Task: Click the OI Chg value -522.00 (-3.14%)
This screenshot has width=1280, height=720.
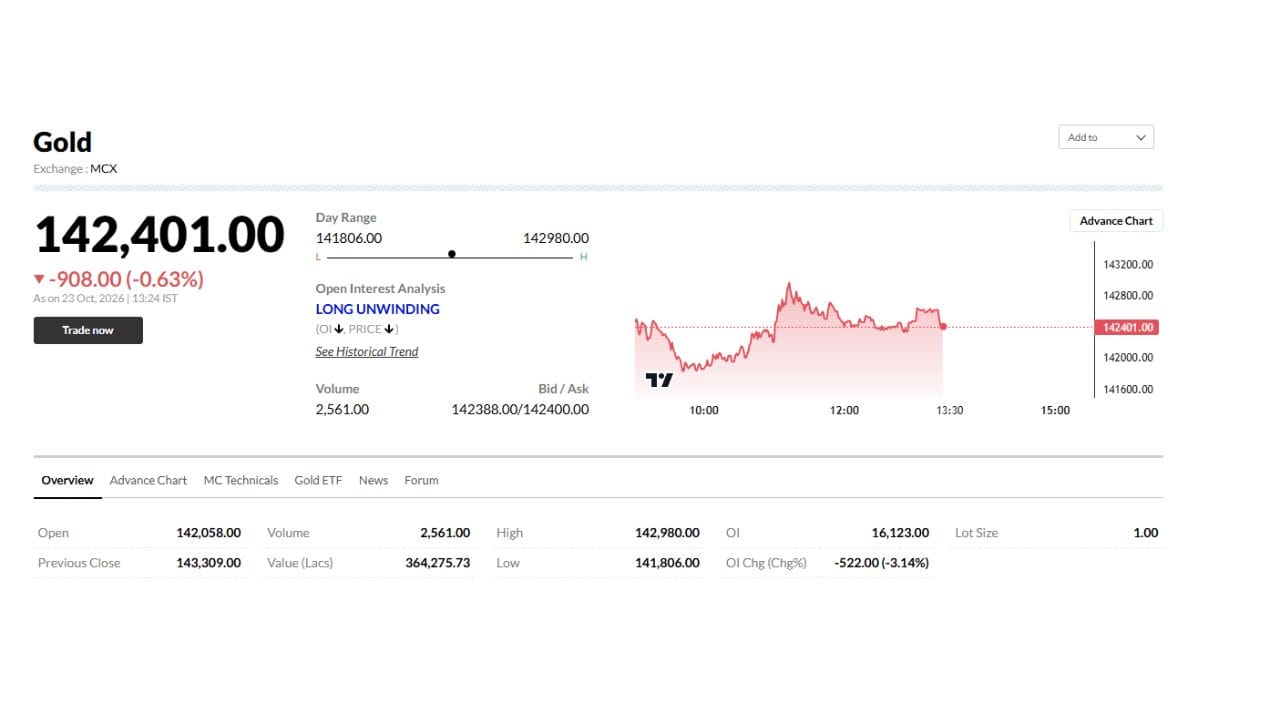Action: (x=881, y=563)
